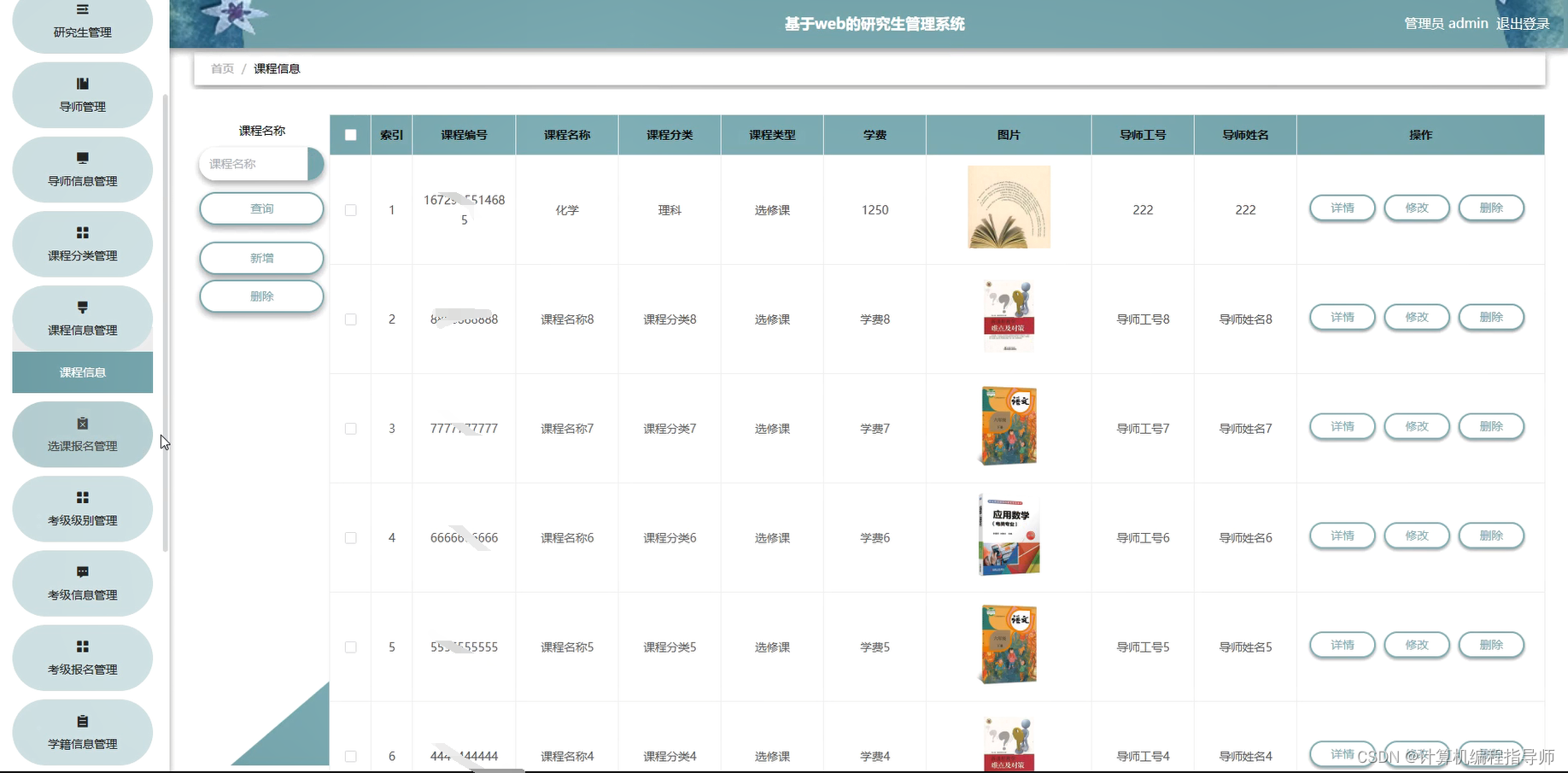Click 删除 for the 化学 course
This screenshot has width=1568, height=773.
coord(1491,208)
